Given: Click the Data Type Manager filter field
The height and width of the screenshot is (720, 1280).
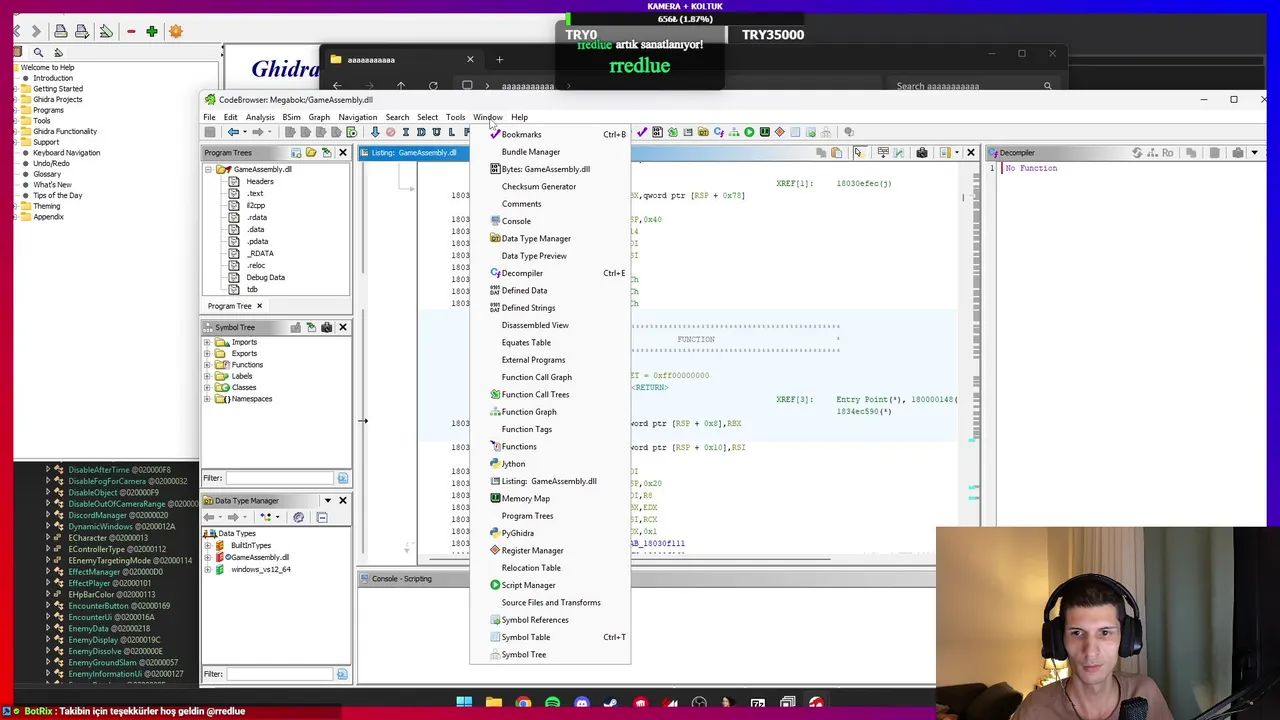Looking at the screenshot, I should [279, 674].
